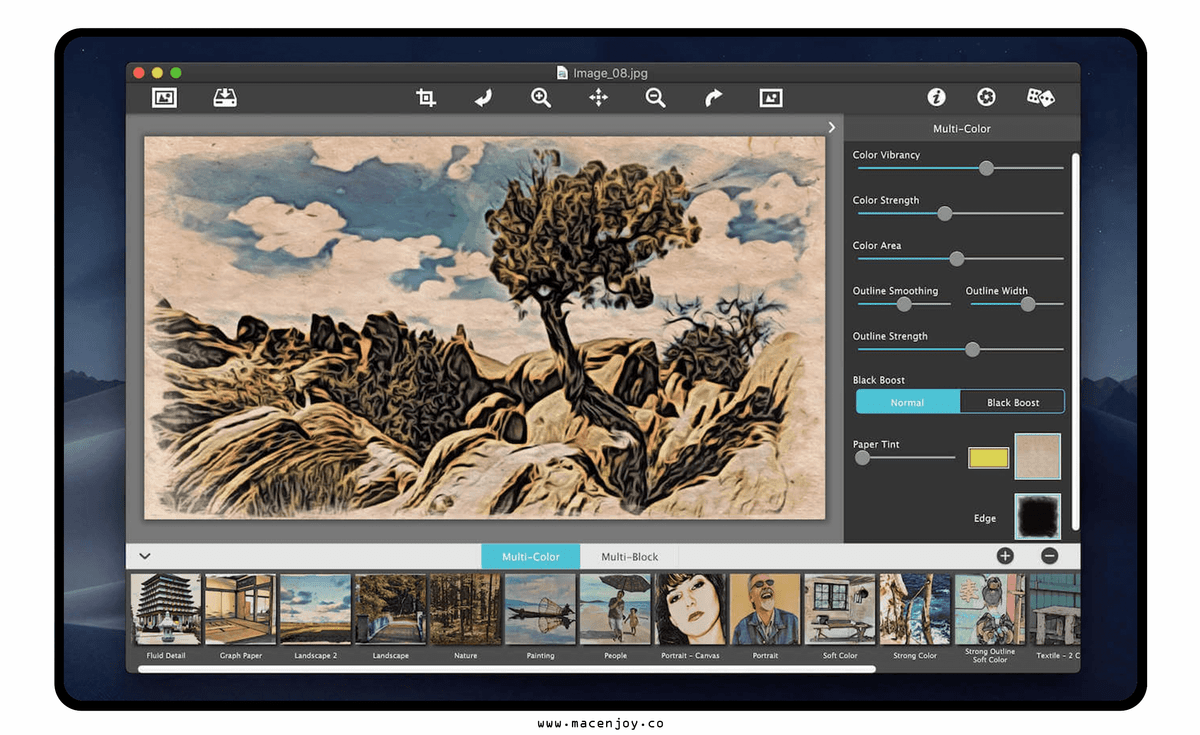Apply the Portrait - Canvas preset
Viewport: 1200px width, 735px height.
[691, 609]
